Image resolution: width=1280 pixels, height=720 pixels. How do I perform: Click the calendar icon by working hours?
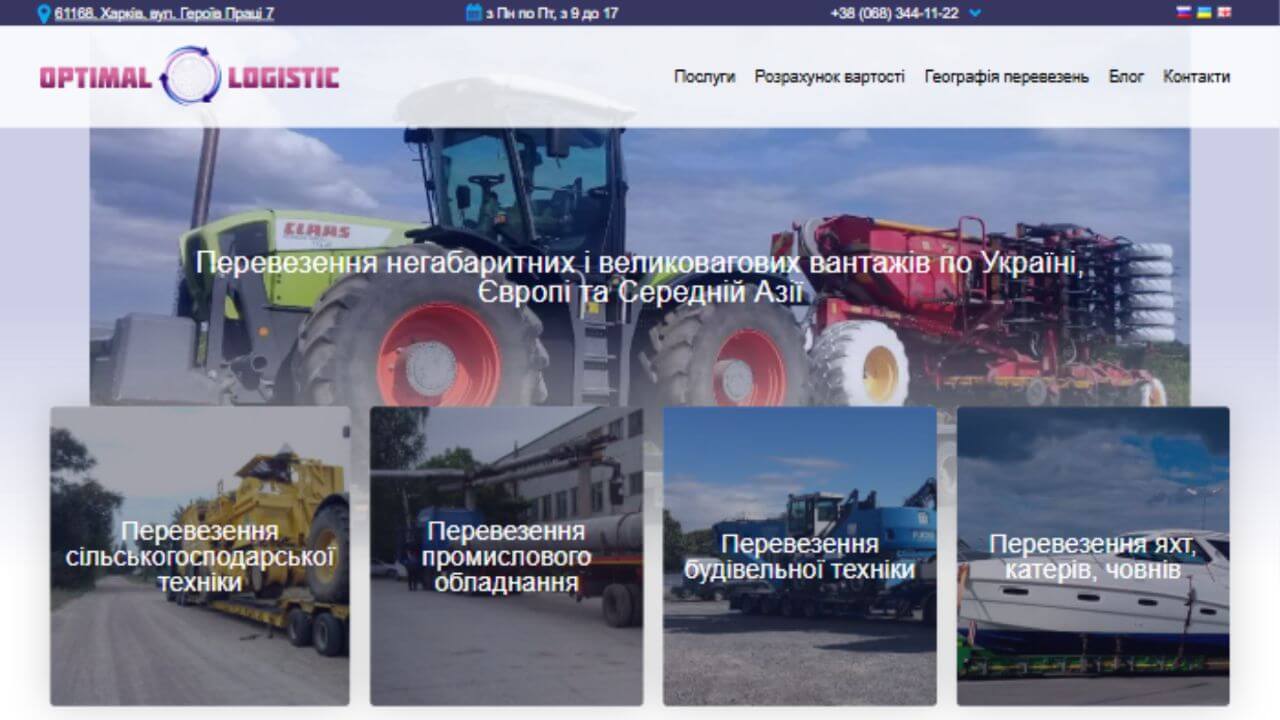tap(474, 13)
